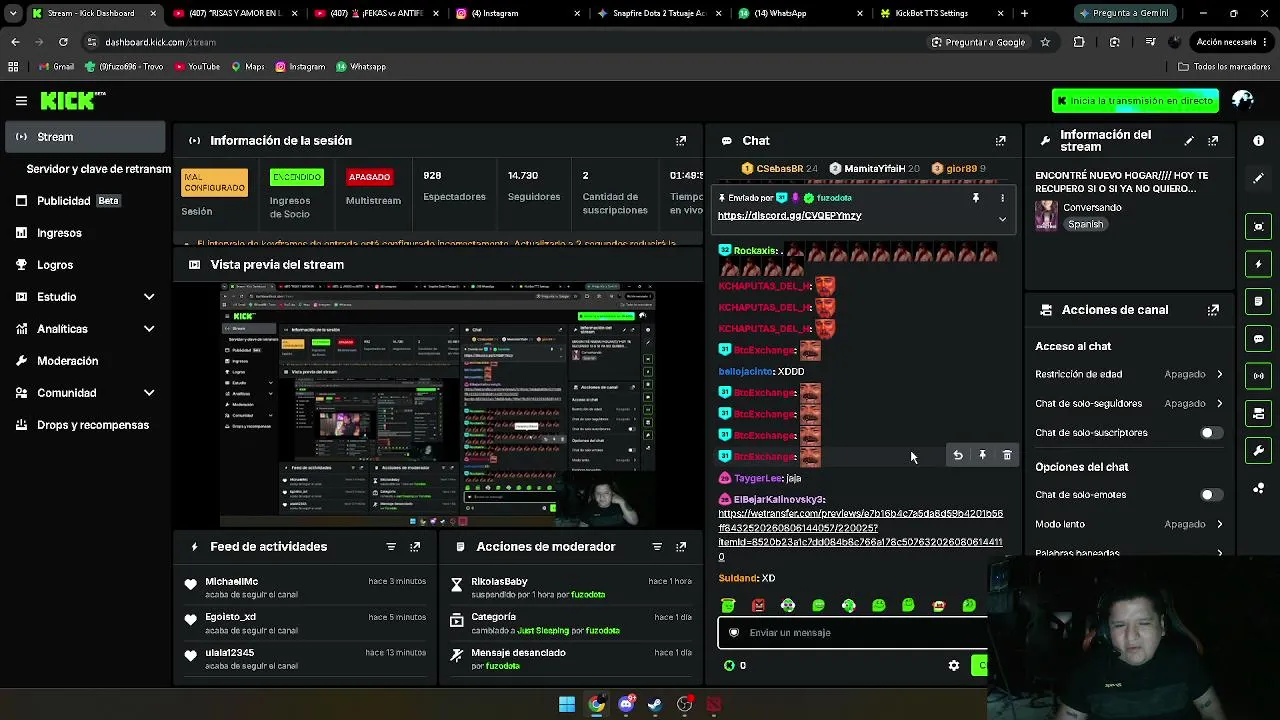Screen dimensions: 1280x720
Task: Open the Kick sidebar hamburger menu
Action: 21,100
